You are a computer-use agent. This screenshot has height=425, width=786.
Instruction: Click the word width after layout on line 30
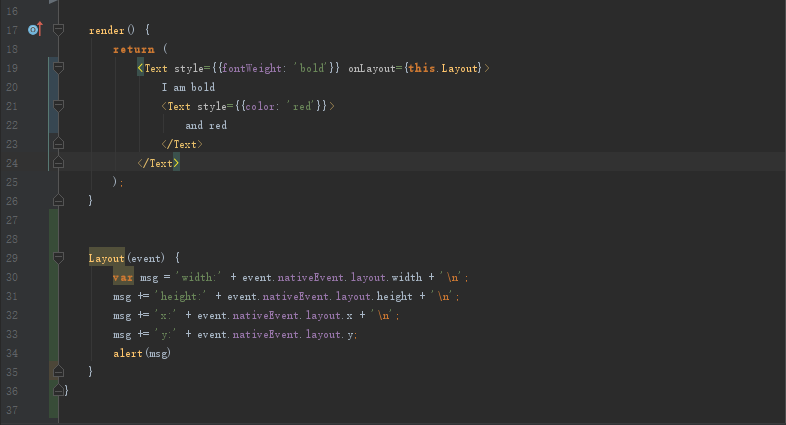[407, 277]
